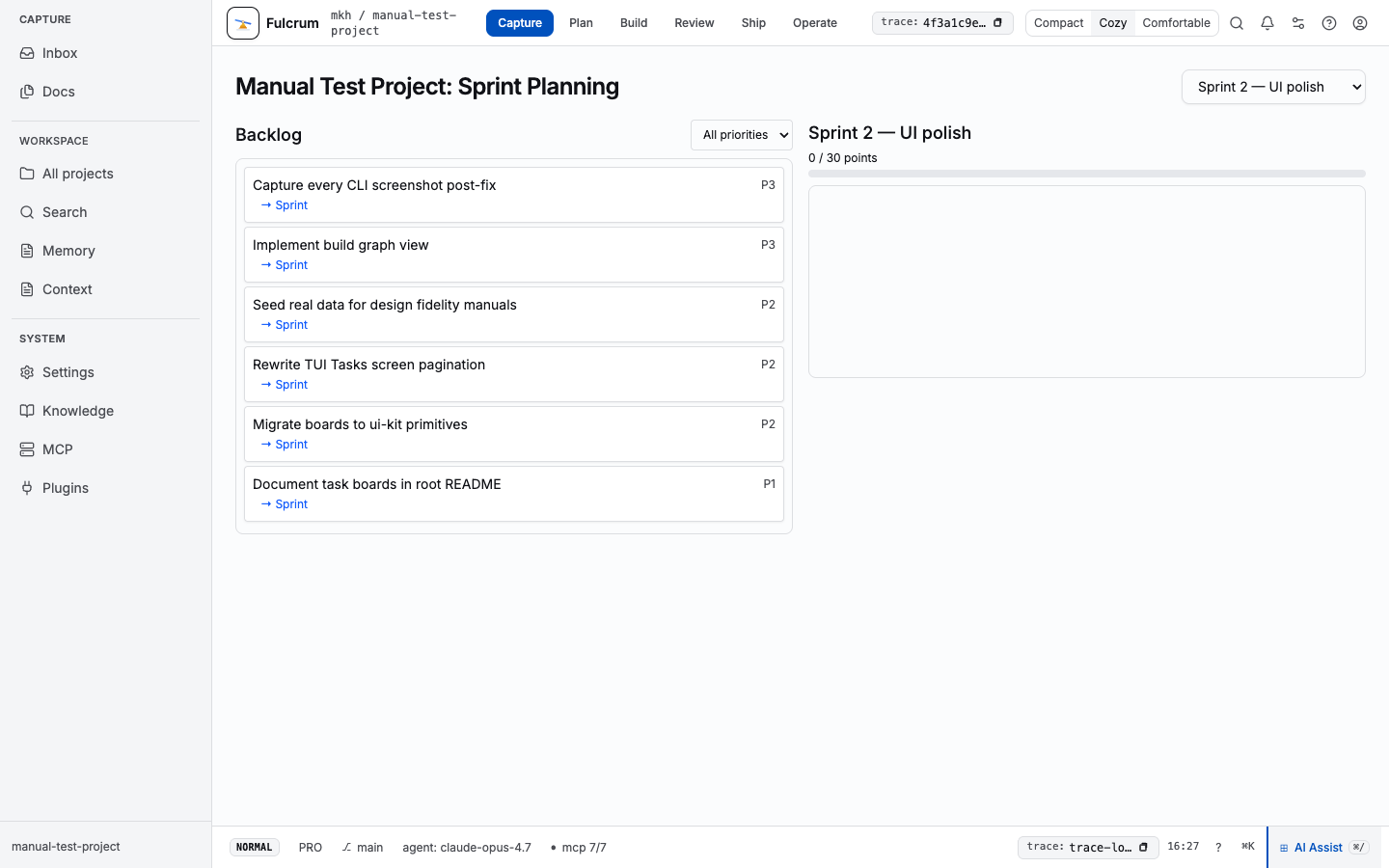Copy the top bar trace ID icon

[x=997, y=23]
